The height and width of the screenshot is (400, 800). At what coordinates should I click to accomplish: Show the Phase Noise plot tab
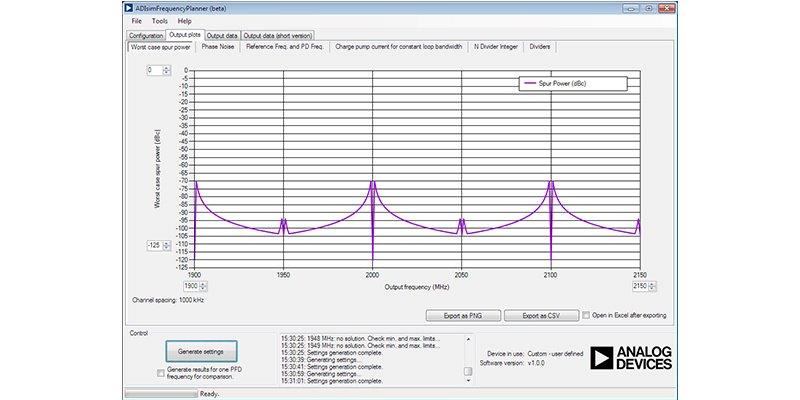(x=218, y=46)
